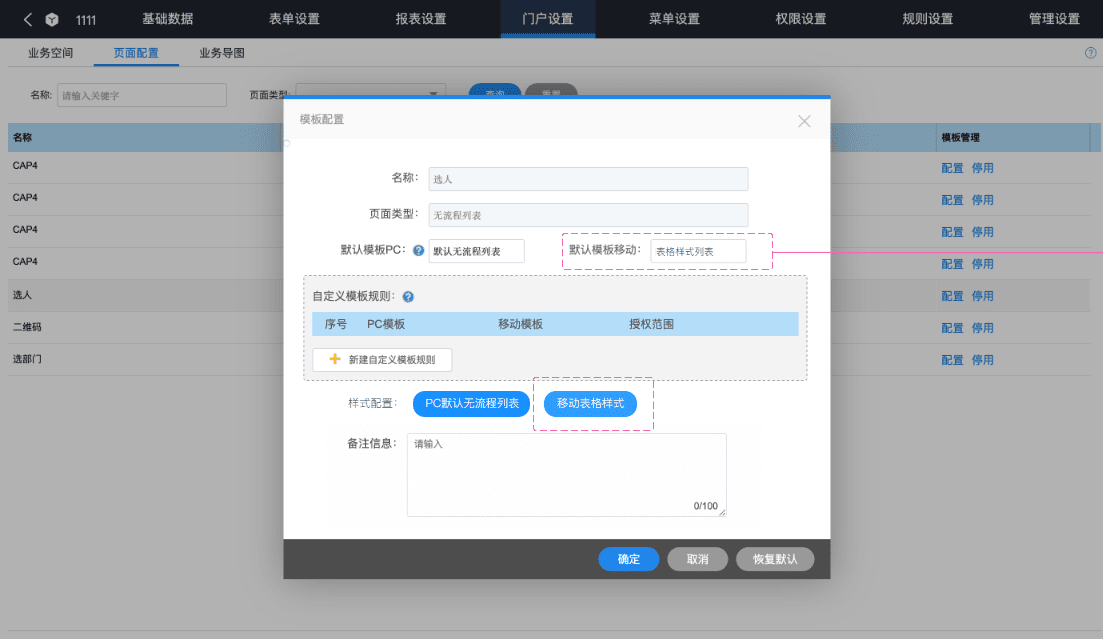Click the cube application logo icon
This screenshot has height=639, width=1103.
click(52, 20)
